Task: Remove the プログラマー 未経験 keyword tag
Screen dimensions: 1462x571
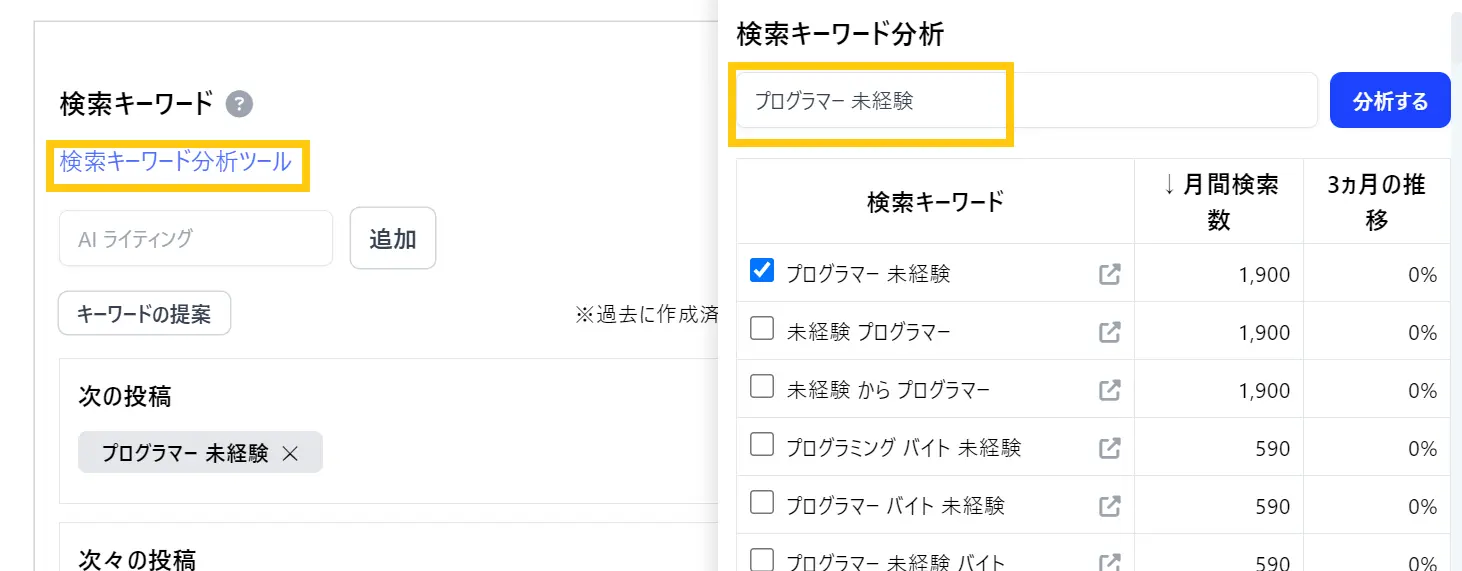Action: 290,453
